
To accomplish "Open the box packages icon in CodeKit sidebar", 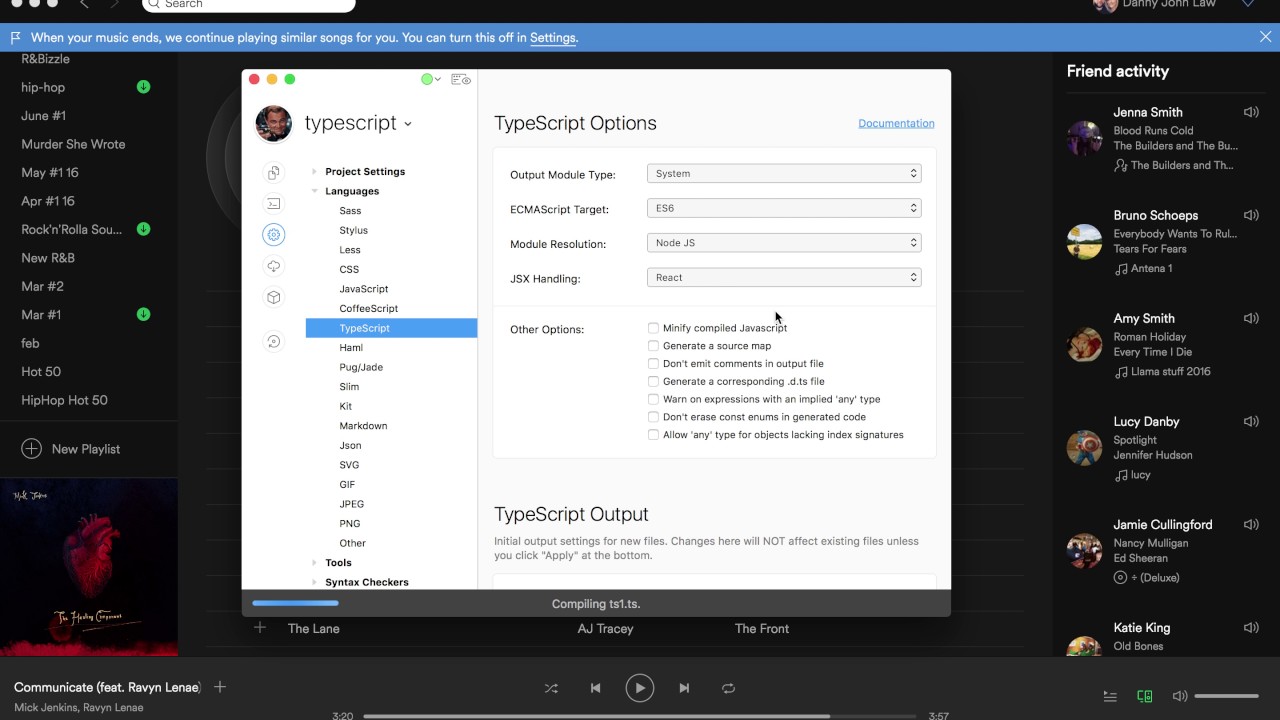I will click(x=273, y=297).
